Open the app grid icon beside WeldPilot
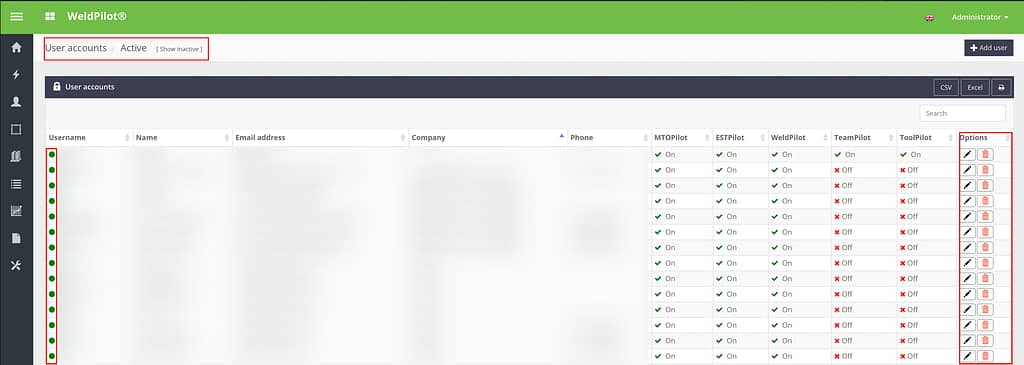The height and width of the screenshot is (365, 1024). 50,16
